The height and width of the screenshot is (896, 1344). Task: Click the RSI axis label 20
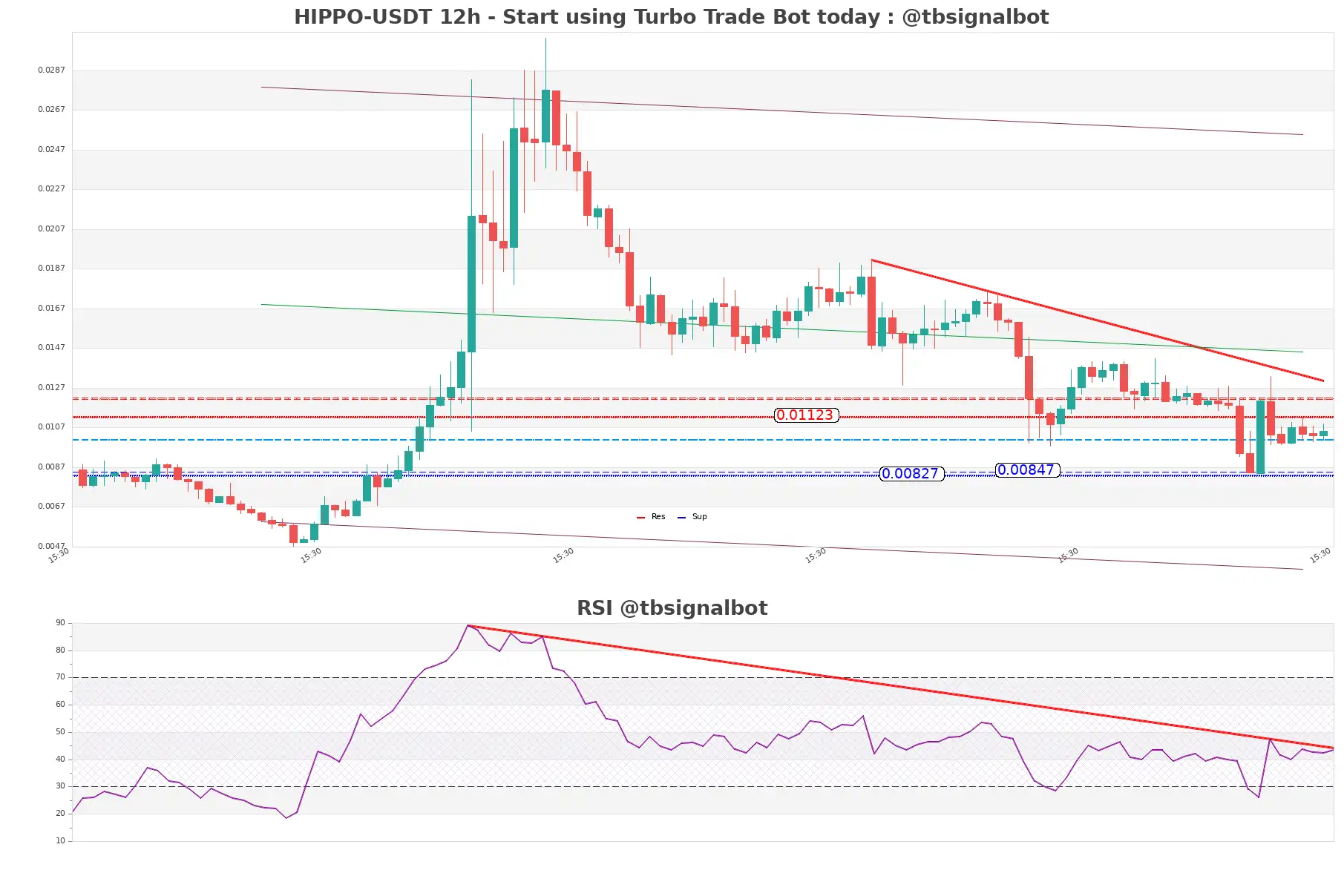[60, 814]
